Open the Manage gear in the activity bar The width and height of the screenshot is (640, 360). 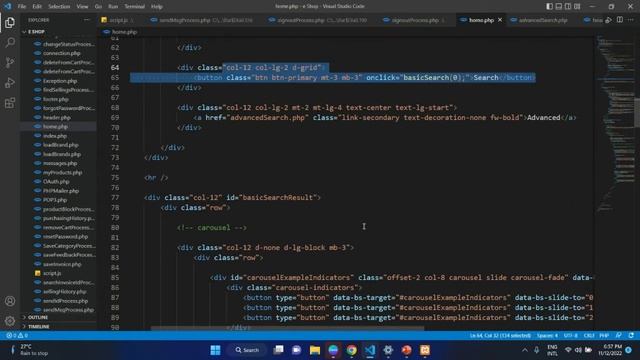(10, 321)
